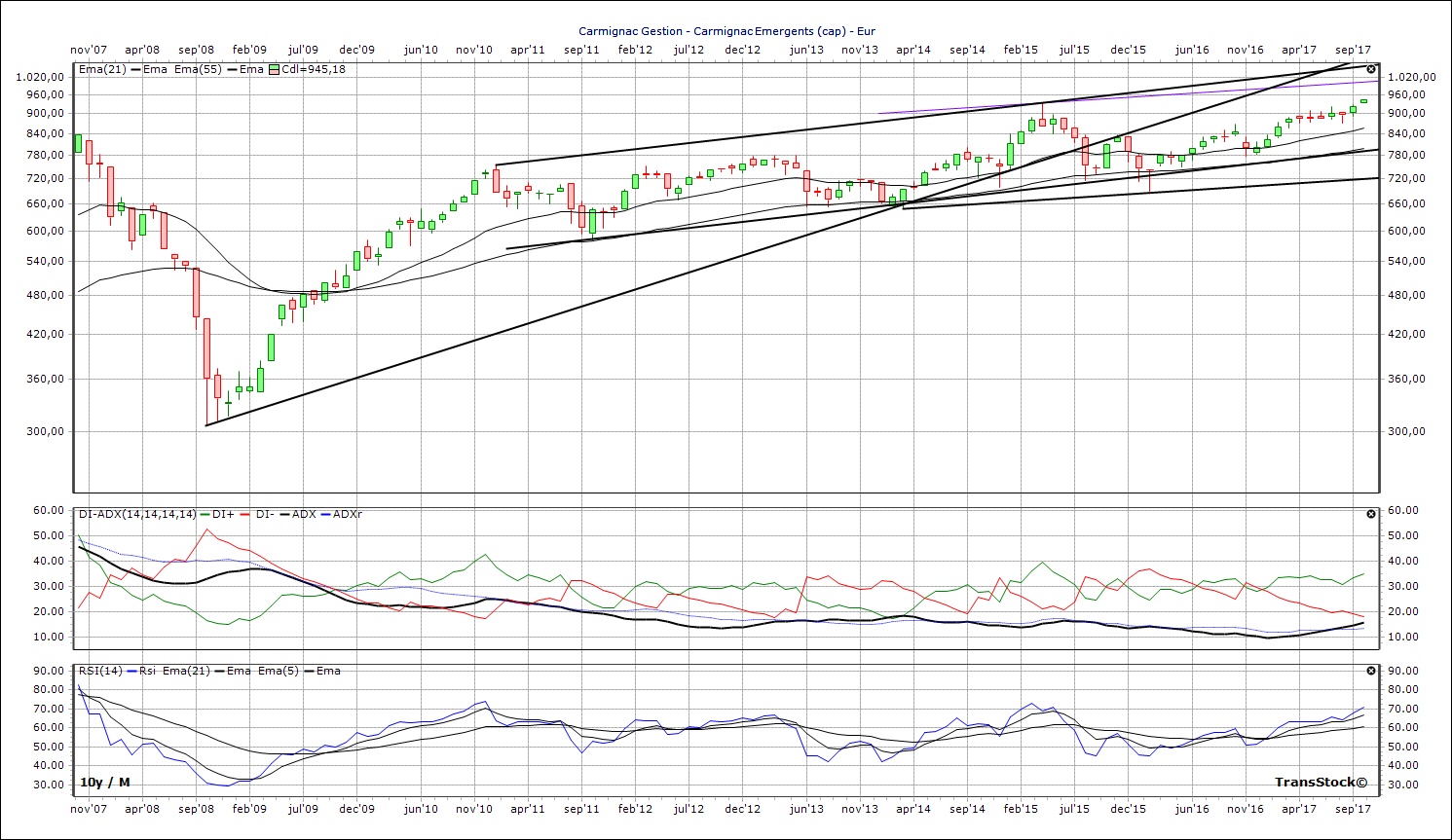Click the DI-ADX(14,14,14,14) indicator label
This screenshot has height=840, width=1452.
[137, 514]
